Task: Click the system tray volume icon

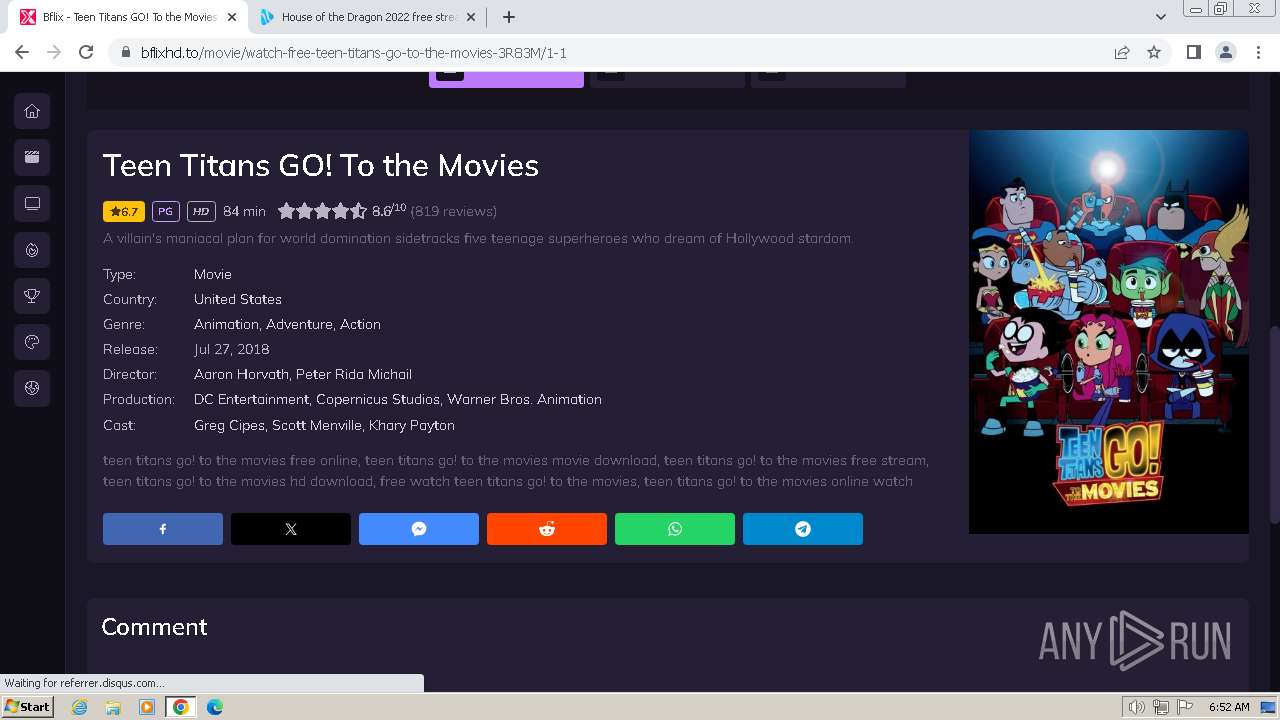Action: 1136,707
